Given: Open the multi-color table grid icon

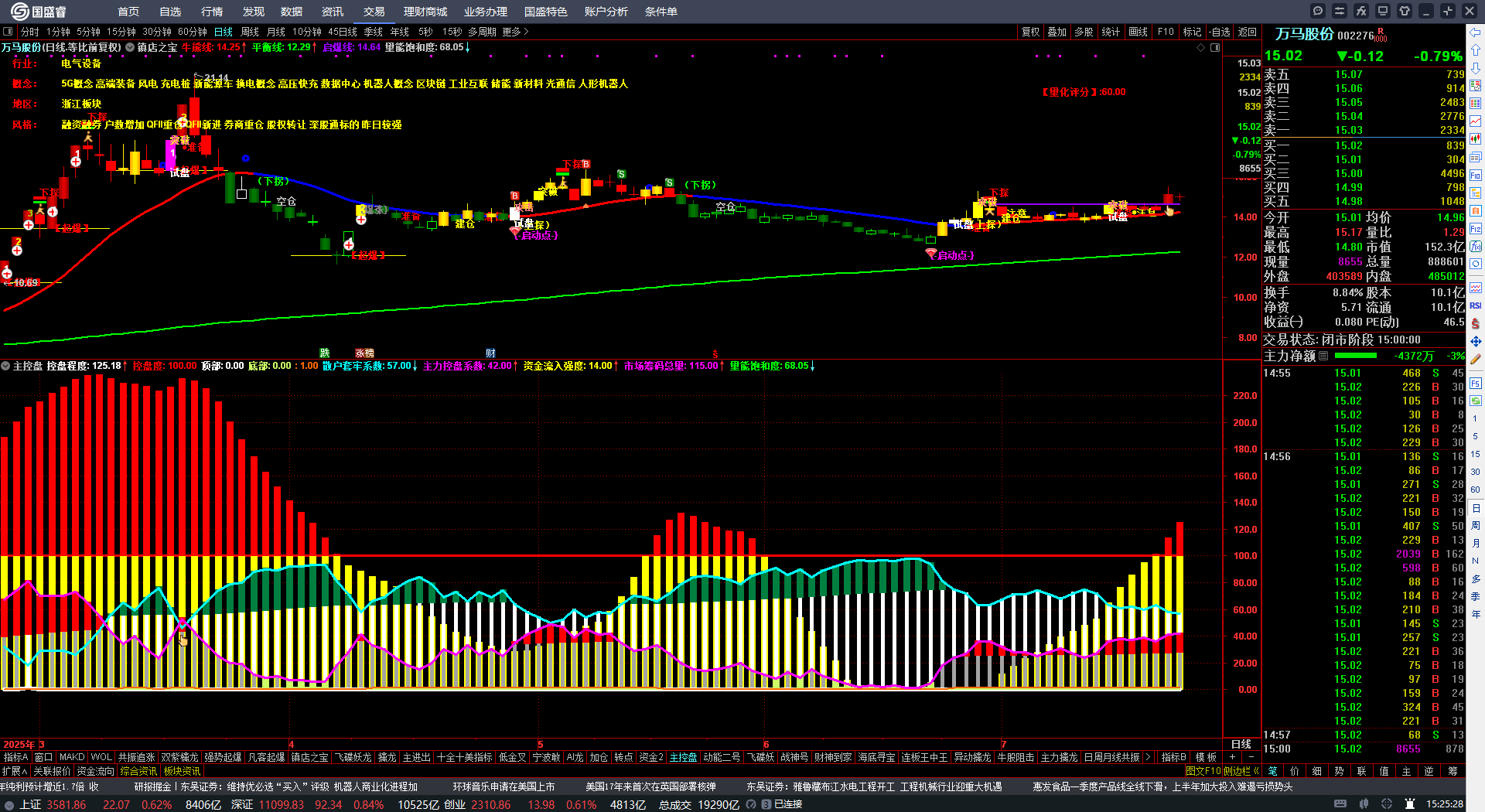Looking at the screenshot, I should pyautogui.click(x=1476, y=103).
